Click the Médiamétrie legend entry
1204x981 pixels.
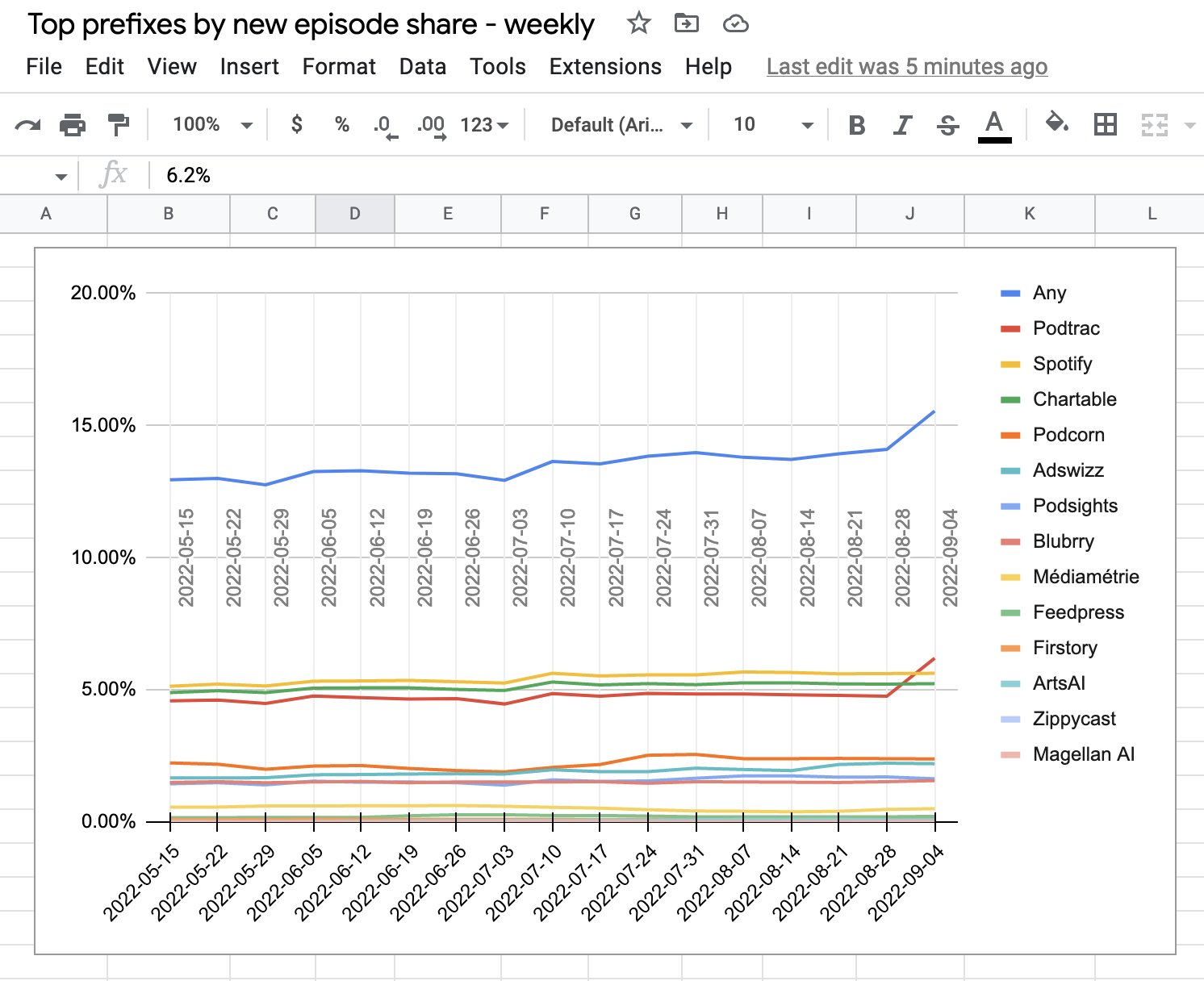[x=1070, y=577]
